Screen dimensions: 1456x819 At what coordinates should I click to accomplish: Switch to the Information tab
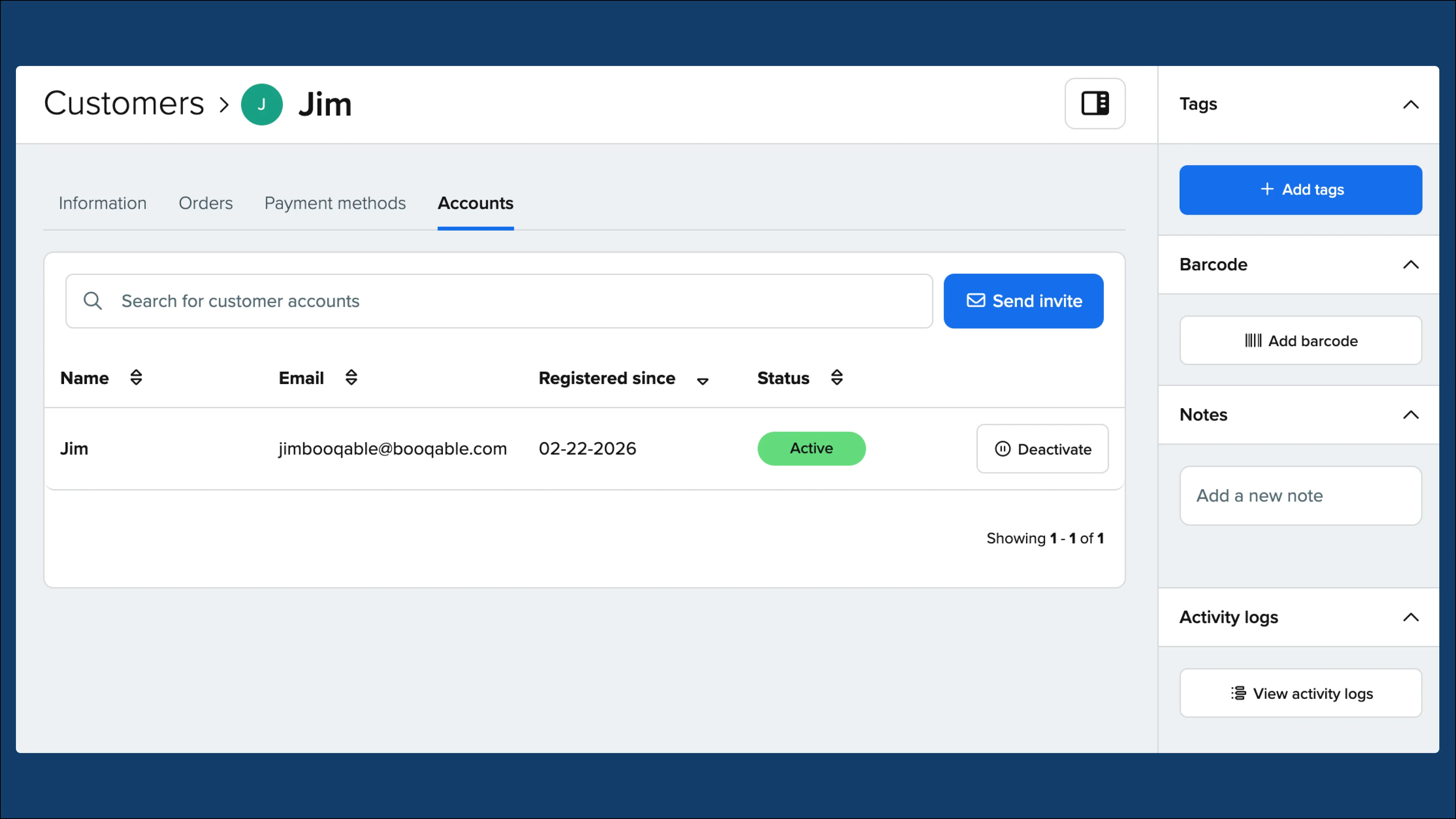click(x=102, y=203)
